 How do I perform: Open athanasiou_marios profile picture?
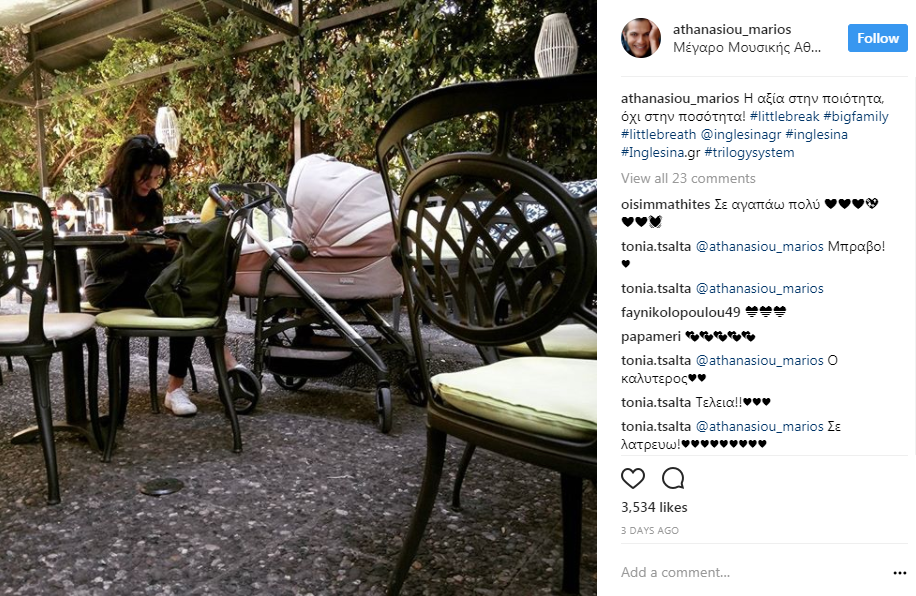click(641, 38)
